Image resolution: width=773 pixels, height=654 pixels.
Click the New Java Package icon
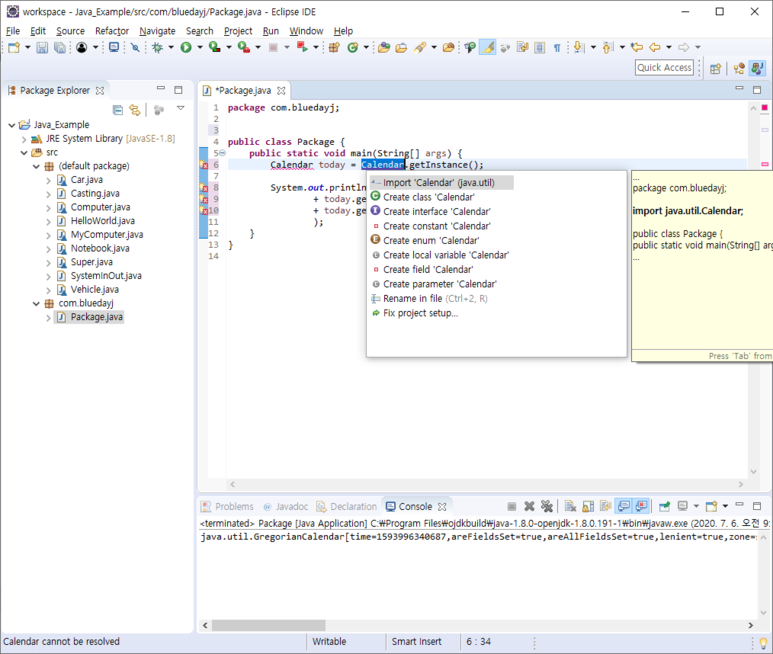[x=334, y=47]
